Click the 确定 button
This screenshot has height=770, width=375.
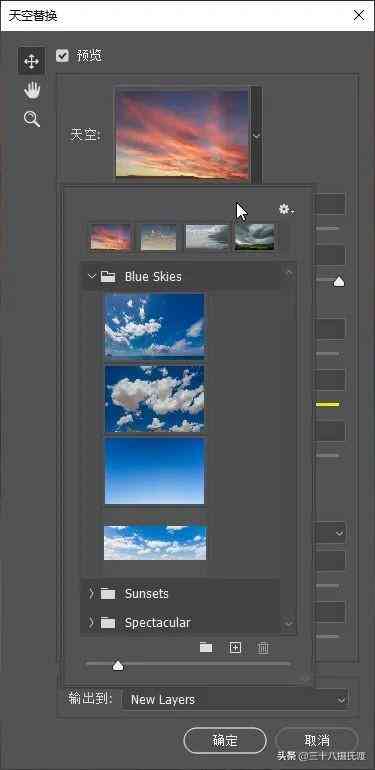225,741
